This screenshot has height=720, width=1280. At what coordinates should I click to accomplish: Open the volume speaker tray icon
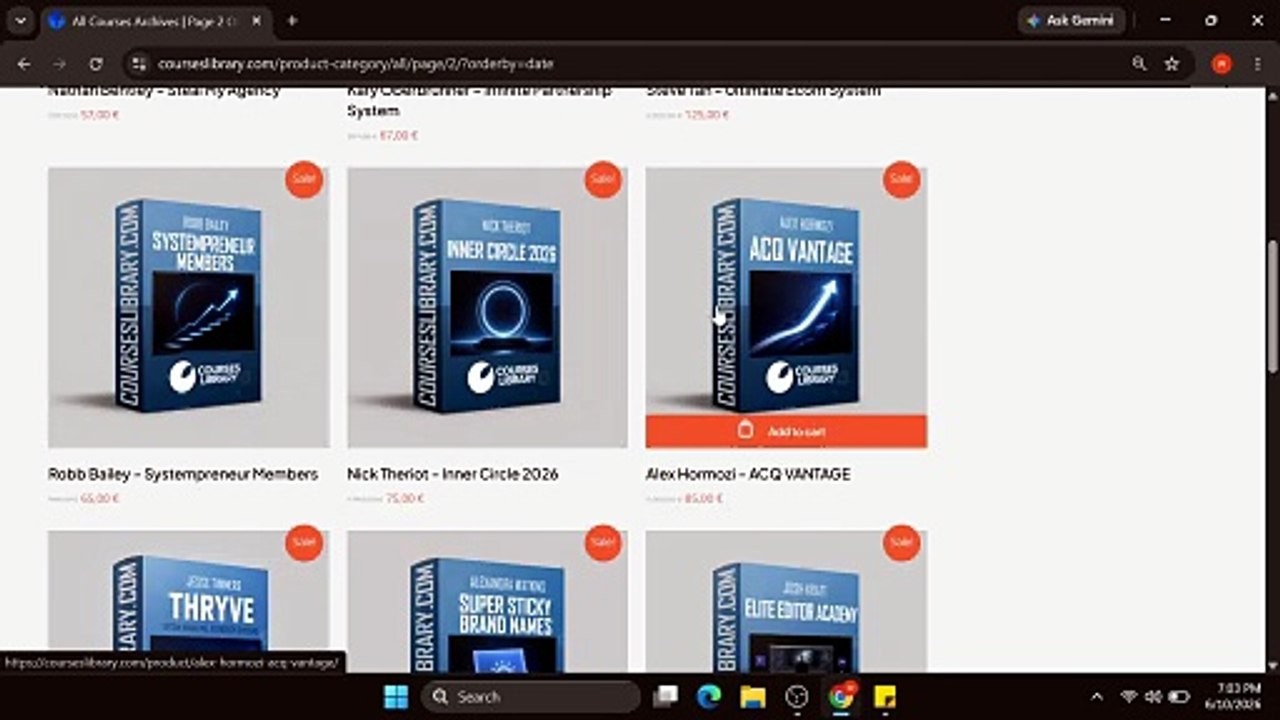tap(1153, 697)
